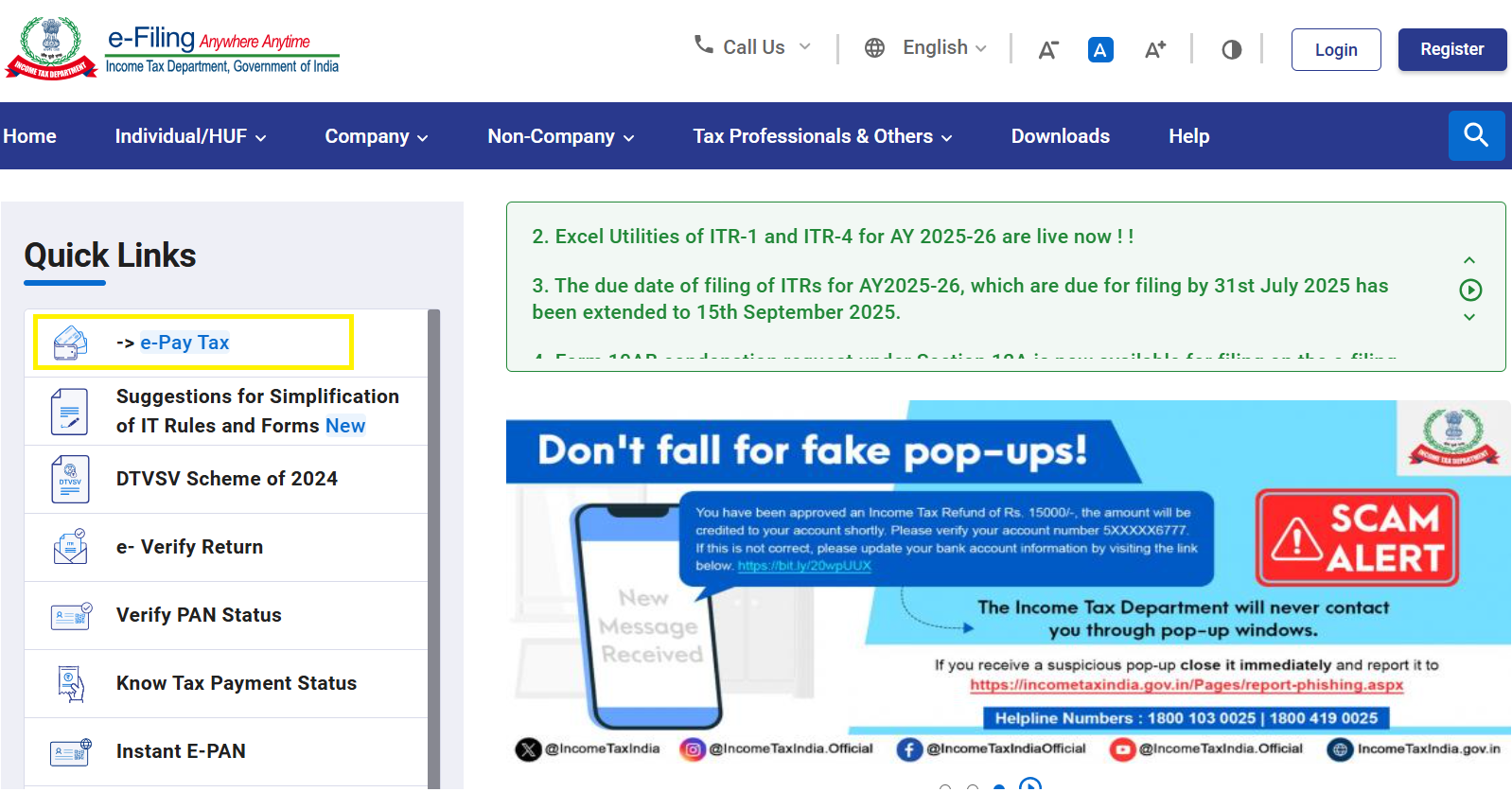Click the fake pop-ups banner image
This screenshot has height=792, width=1512.
1009,583
